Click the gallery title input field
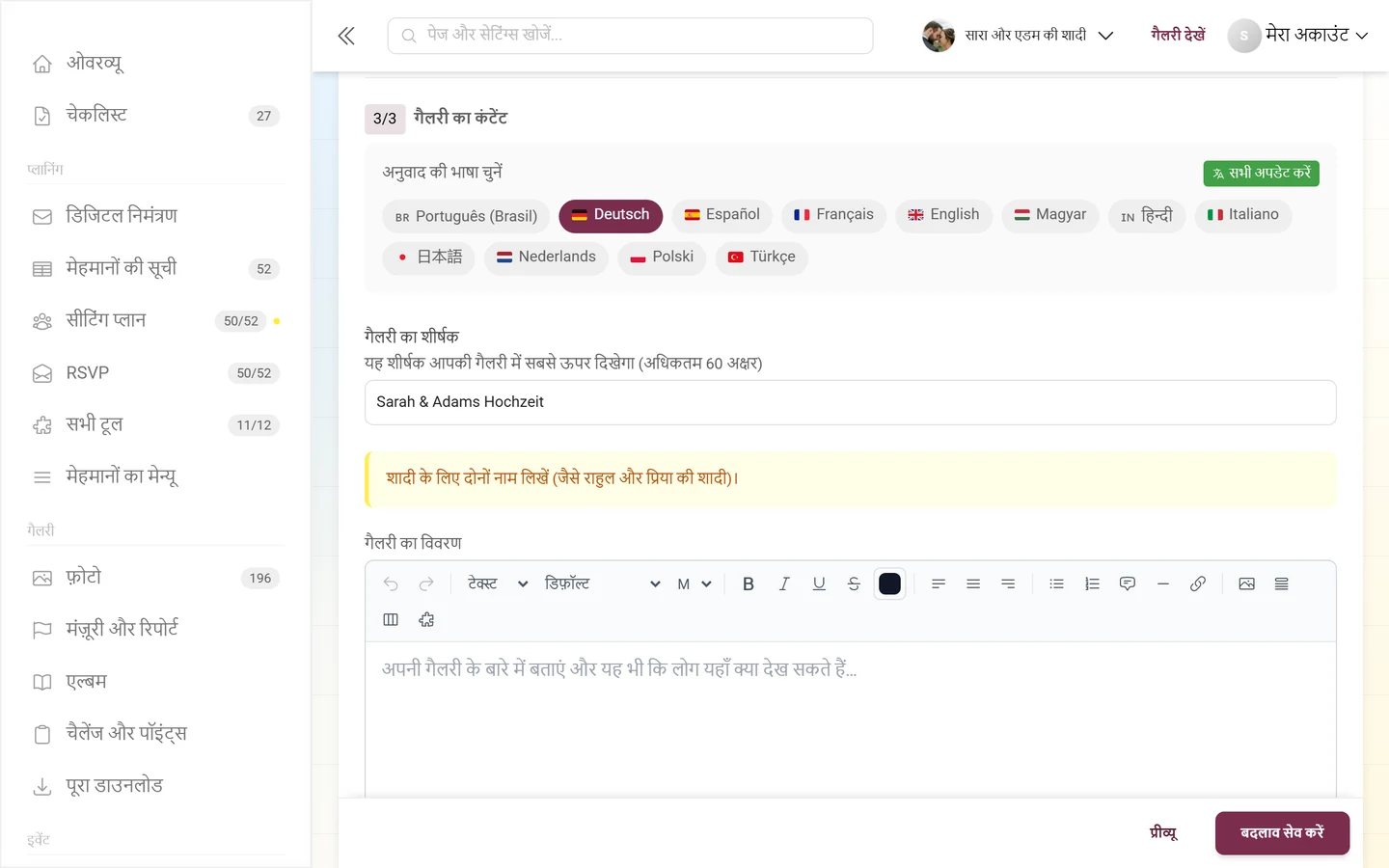The image size is (1389, 868). [x=850, y=402]
